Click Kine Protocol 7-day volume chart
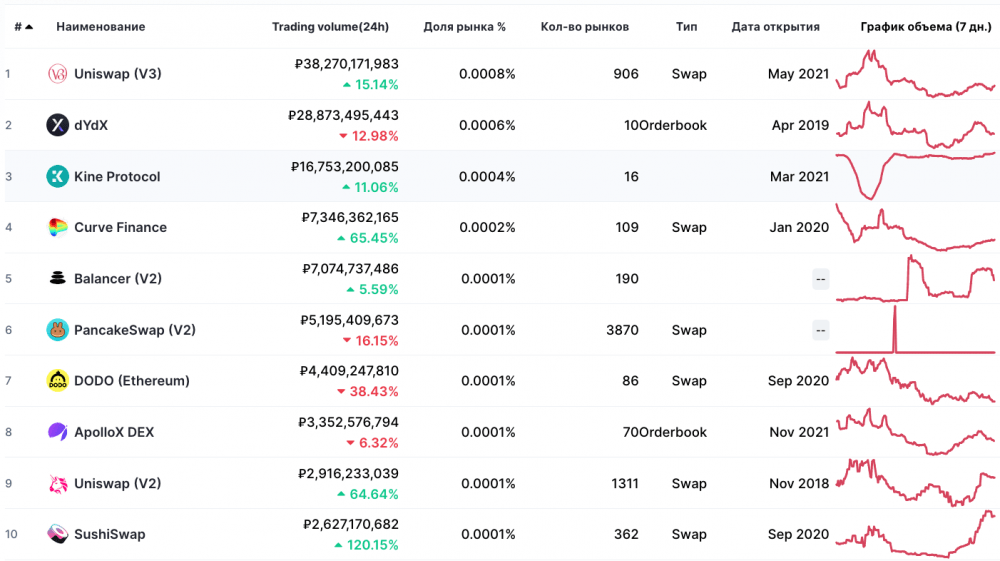This screenshot has height=561, width=1000. click(916, 176)
